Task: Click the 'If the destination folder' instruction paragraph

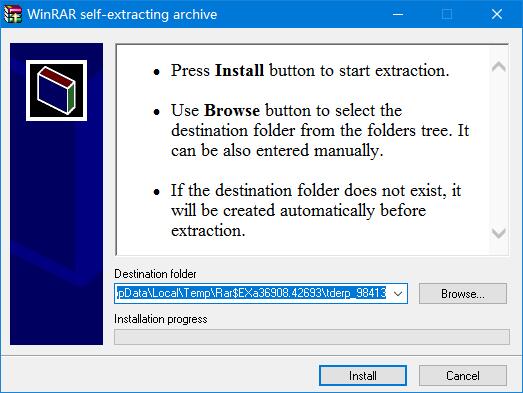Action: point(316,211)
